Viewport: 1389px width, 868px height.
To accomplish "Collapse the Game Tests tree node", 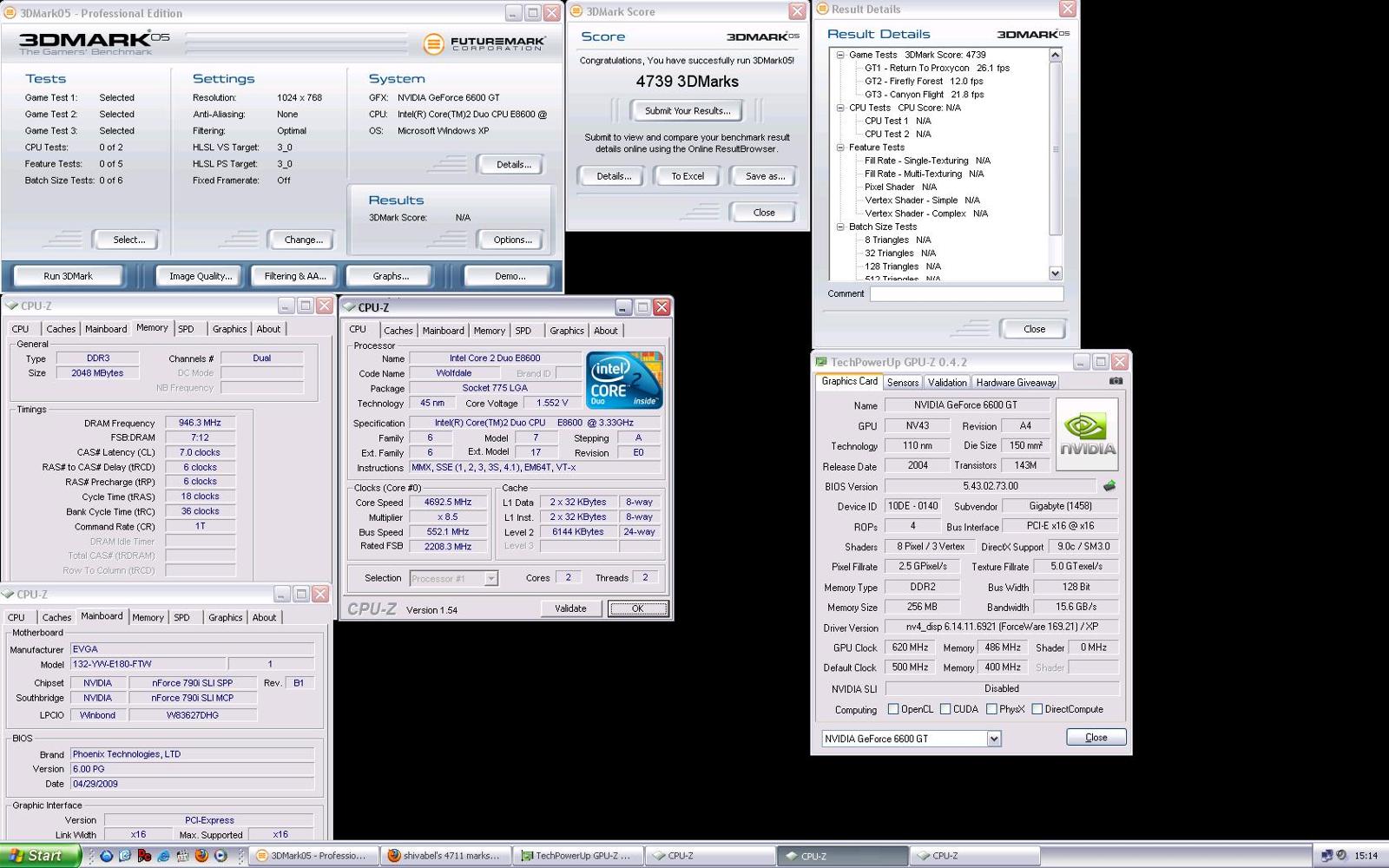I will click(x=840, y=55).
